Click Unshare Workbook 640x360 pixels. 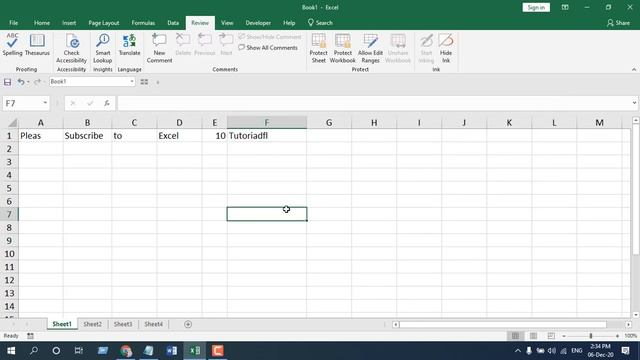click(398, 48)
